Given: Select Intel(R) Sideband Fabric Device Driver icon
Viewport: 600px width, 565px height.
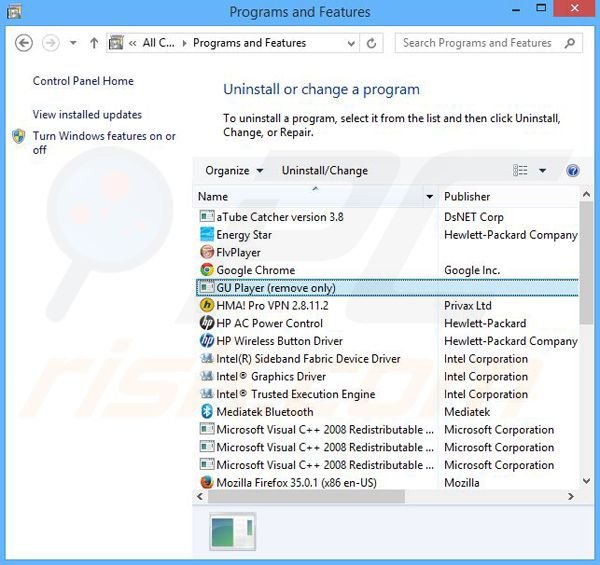Looking at the screenshot, I should point(207,358).
